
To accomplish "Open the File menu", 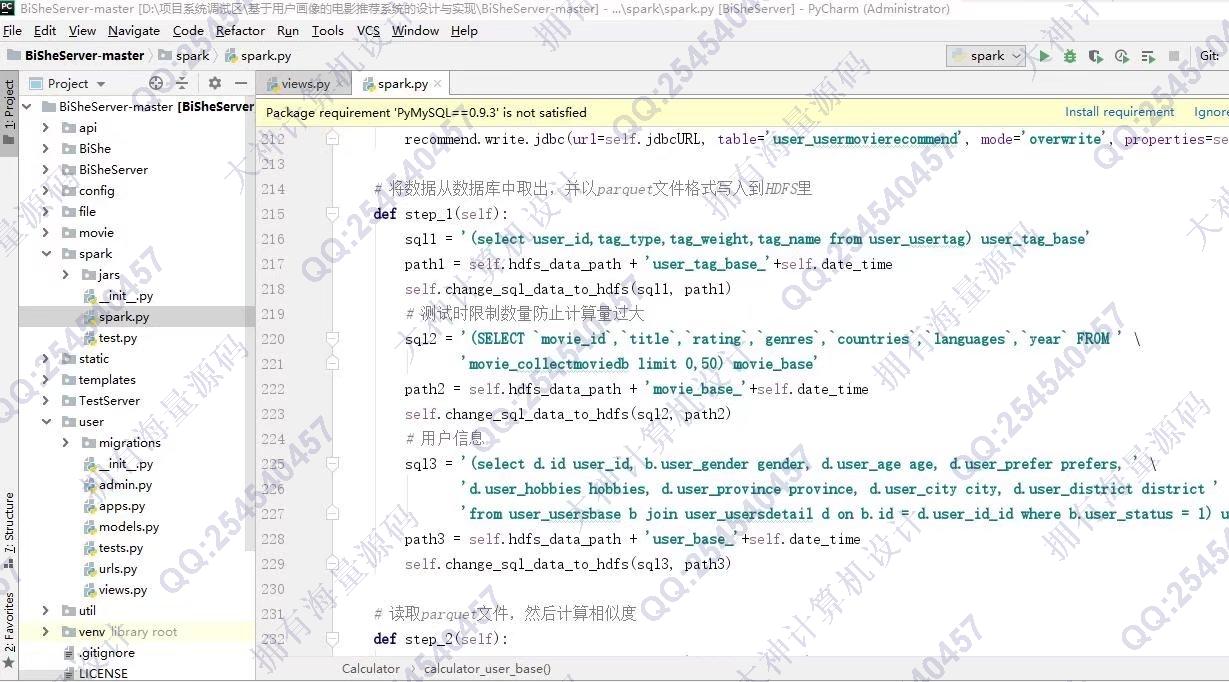I will 12,31.
